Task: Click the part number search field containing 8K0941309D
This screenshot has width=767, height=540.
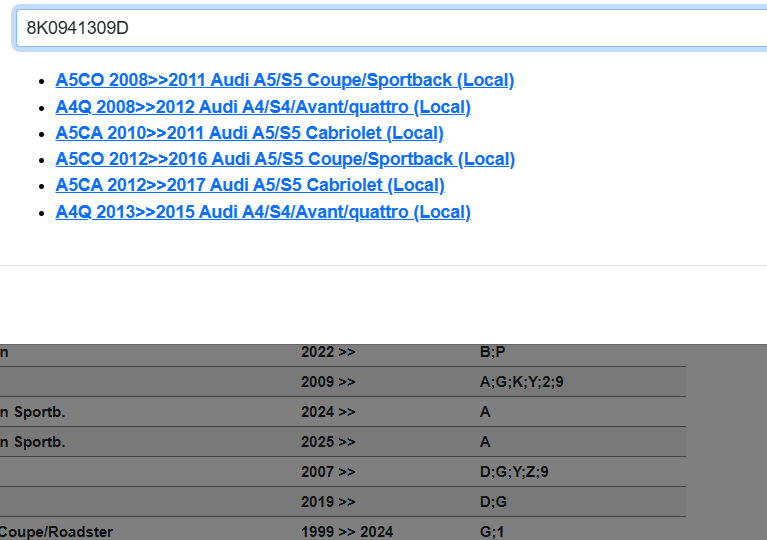Action: pos(391,28)
